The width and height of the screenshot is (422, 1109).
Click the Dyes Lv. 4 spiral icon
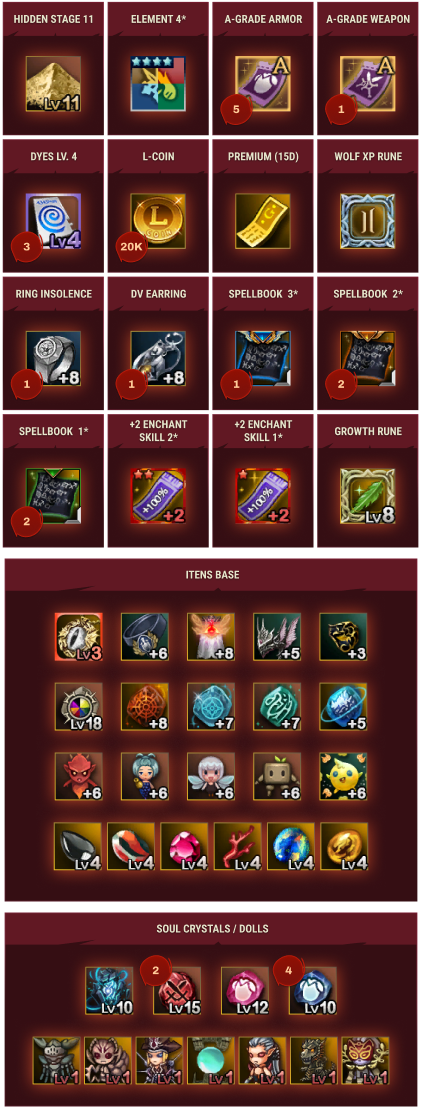(x=53, y=221)
